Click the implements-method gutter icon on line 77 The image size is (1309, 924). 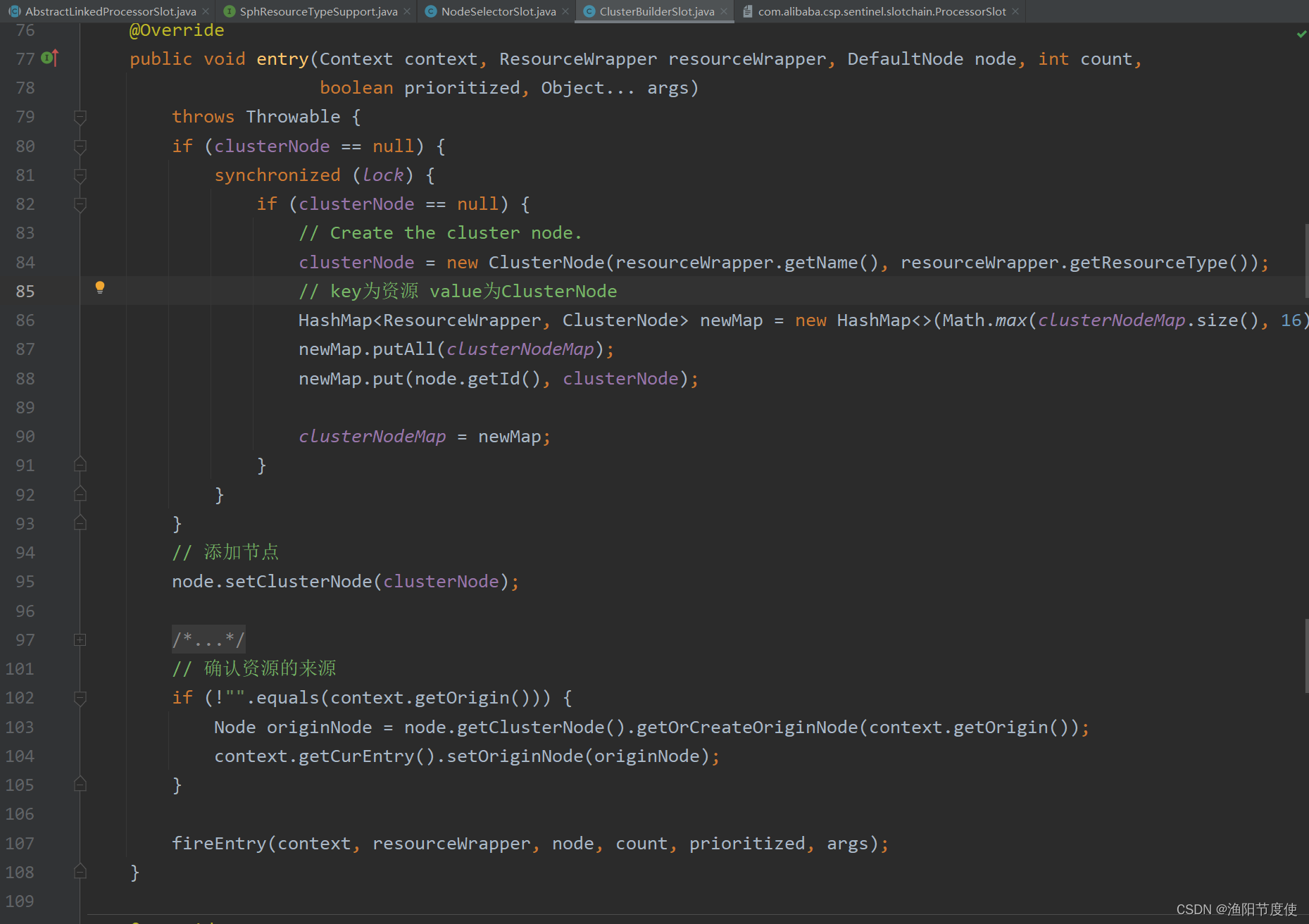pos(50,58)
